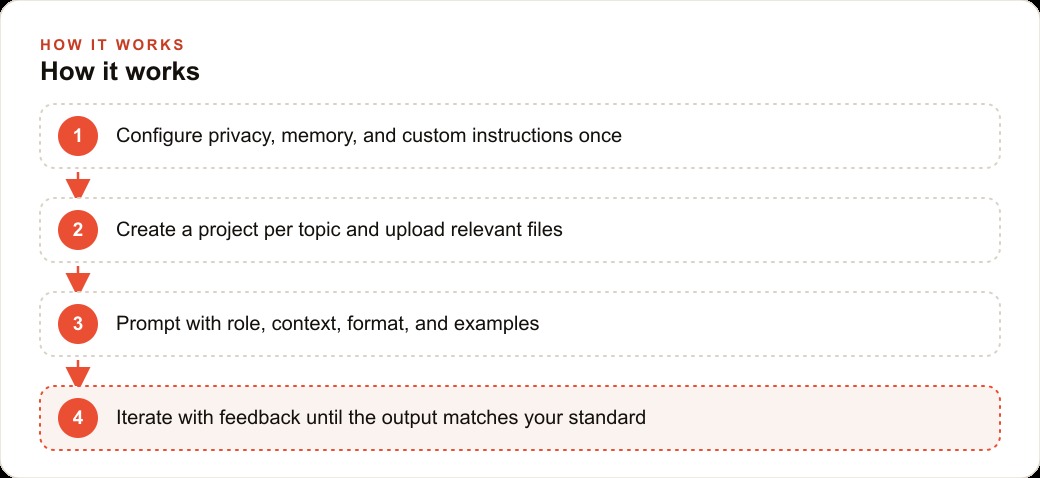The width and height of the screenshot is (1040, 478).
Task: Click the arrow between steps 2 and 3
Action: [x=78, y=279]
